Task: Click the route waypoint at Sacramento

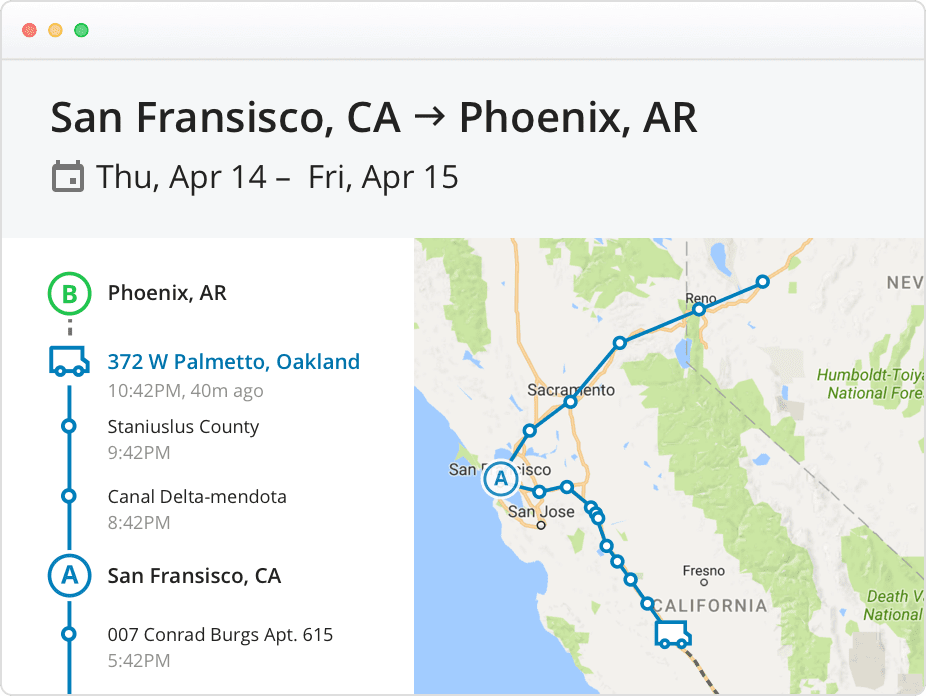Action: pos(570,402)
